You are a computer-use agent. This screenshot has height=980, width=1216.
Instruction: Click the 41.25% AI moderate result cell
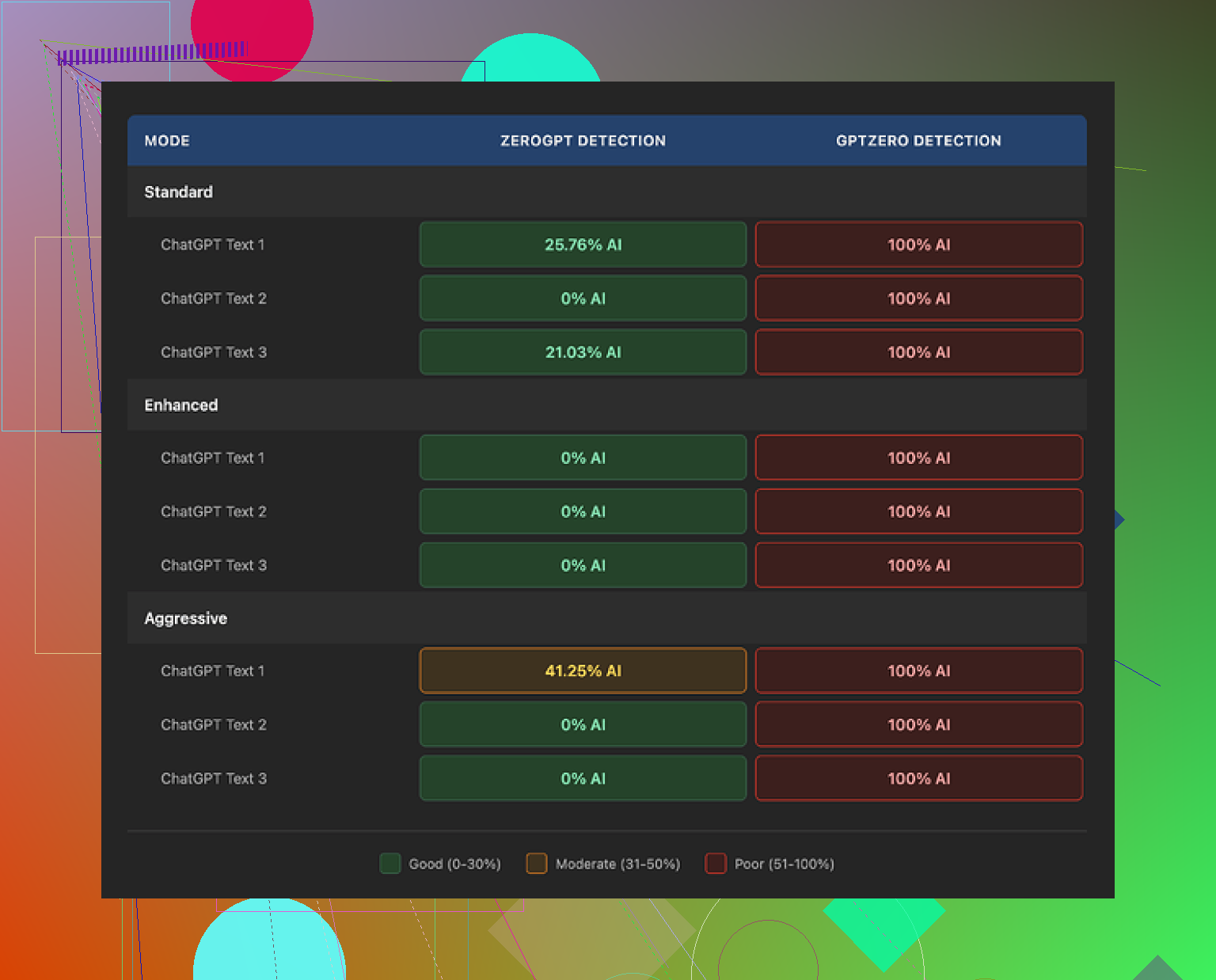point(583,670)
